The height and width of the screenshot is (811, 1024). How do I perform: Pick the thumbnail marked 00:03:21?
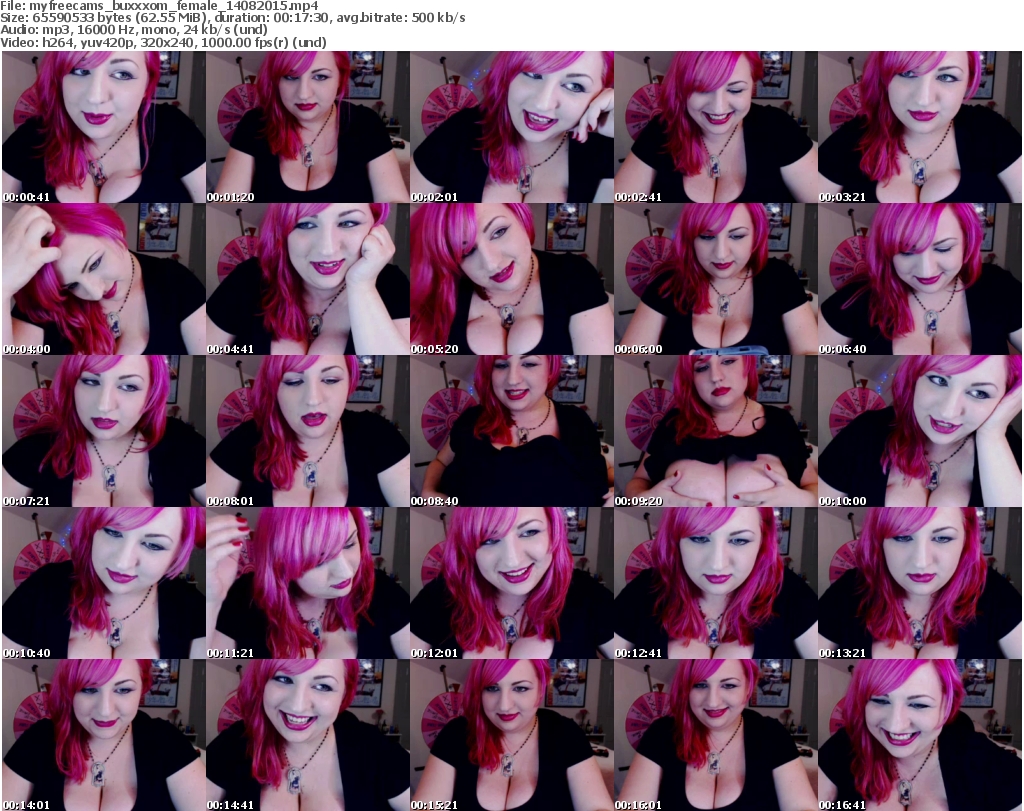(x=920, y=127)
